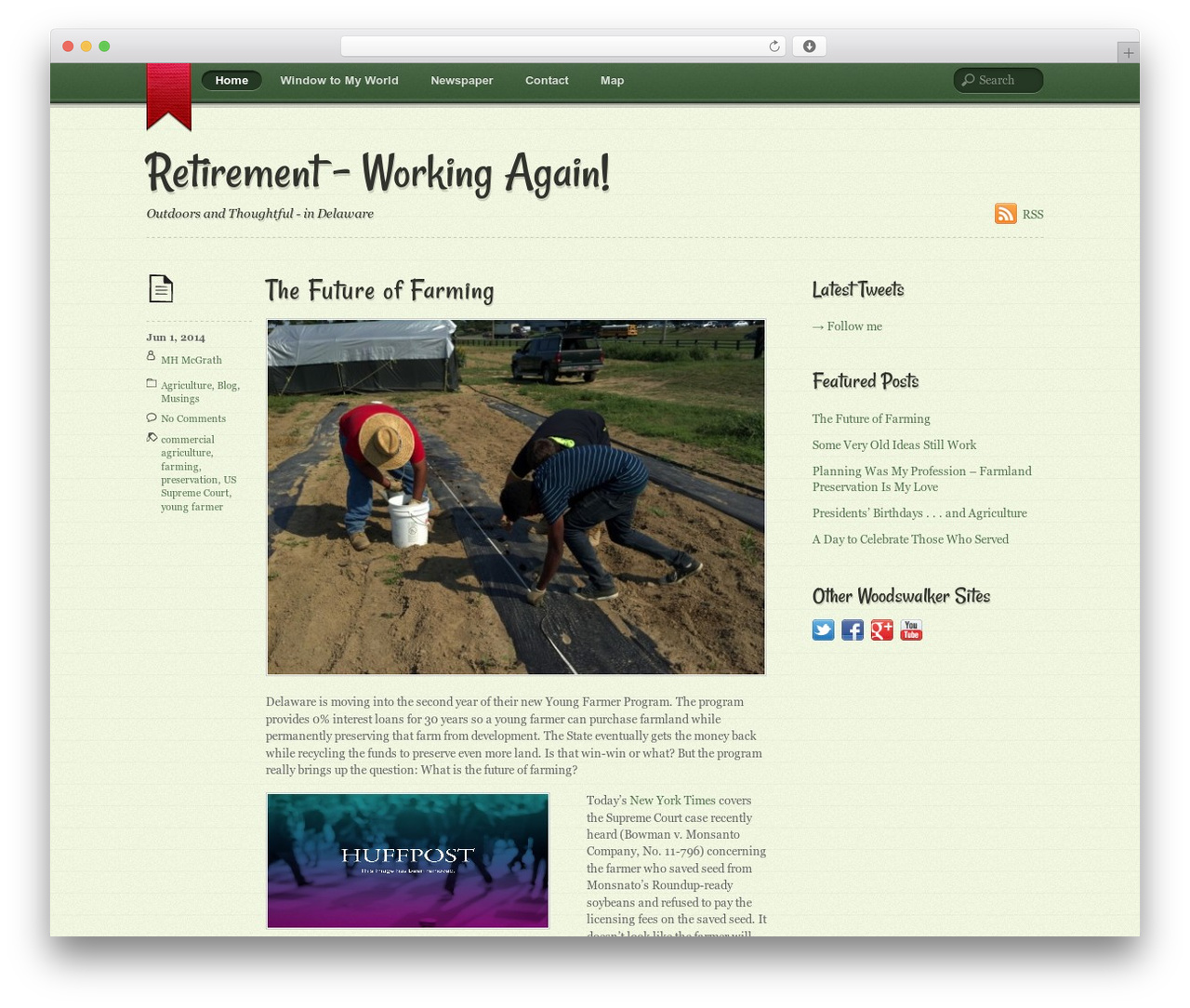
Task: Open the US Supreme Court tag
Action: 199,486
